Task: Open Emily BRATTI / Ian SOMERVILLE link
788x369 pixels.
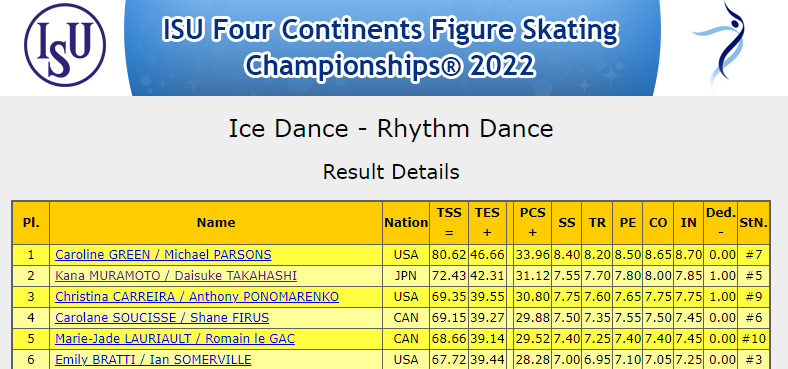Action: coord(153,360)
